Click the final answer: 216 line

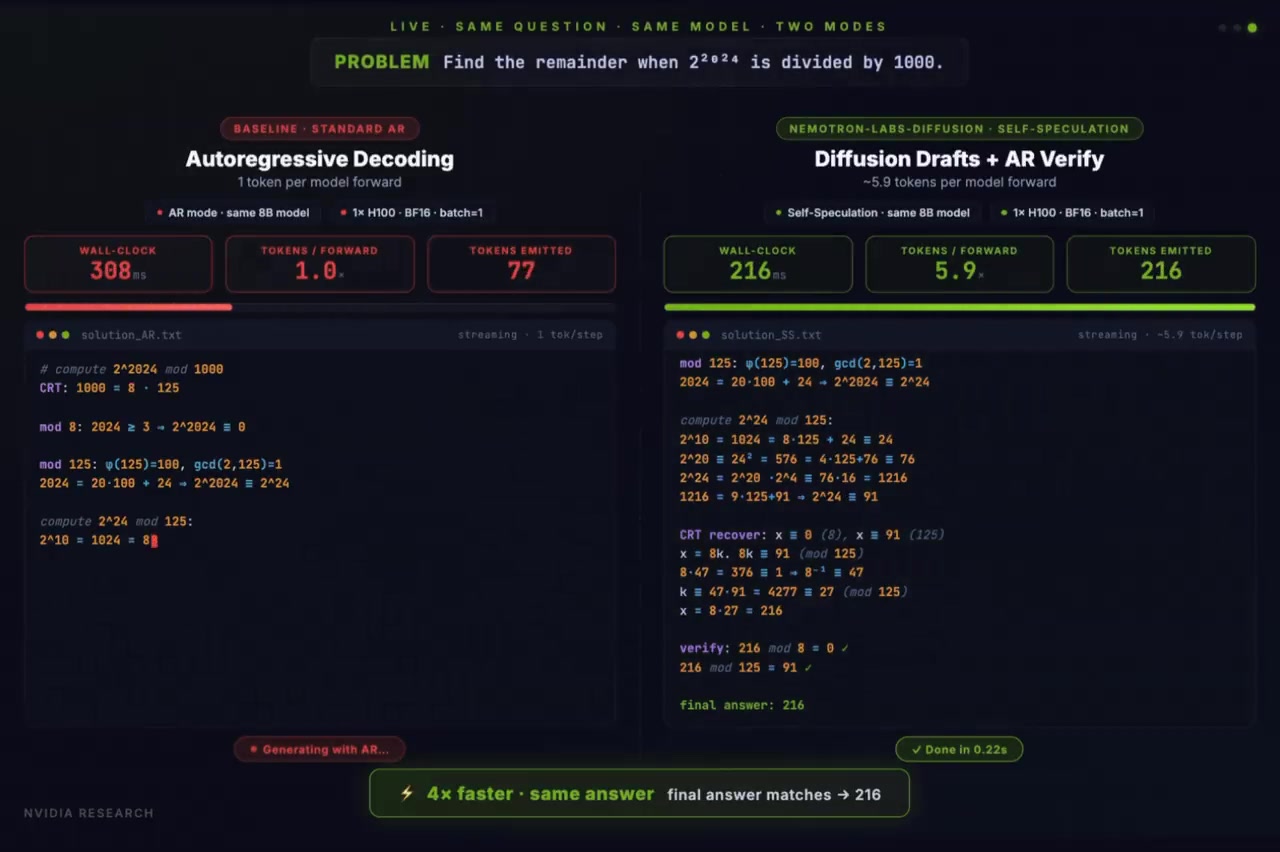742,705
